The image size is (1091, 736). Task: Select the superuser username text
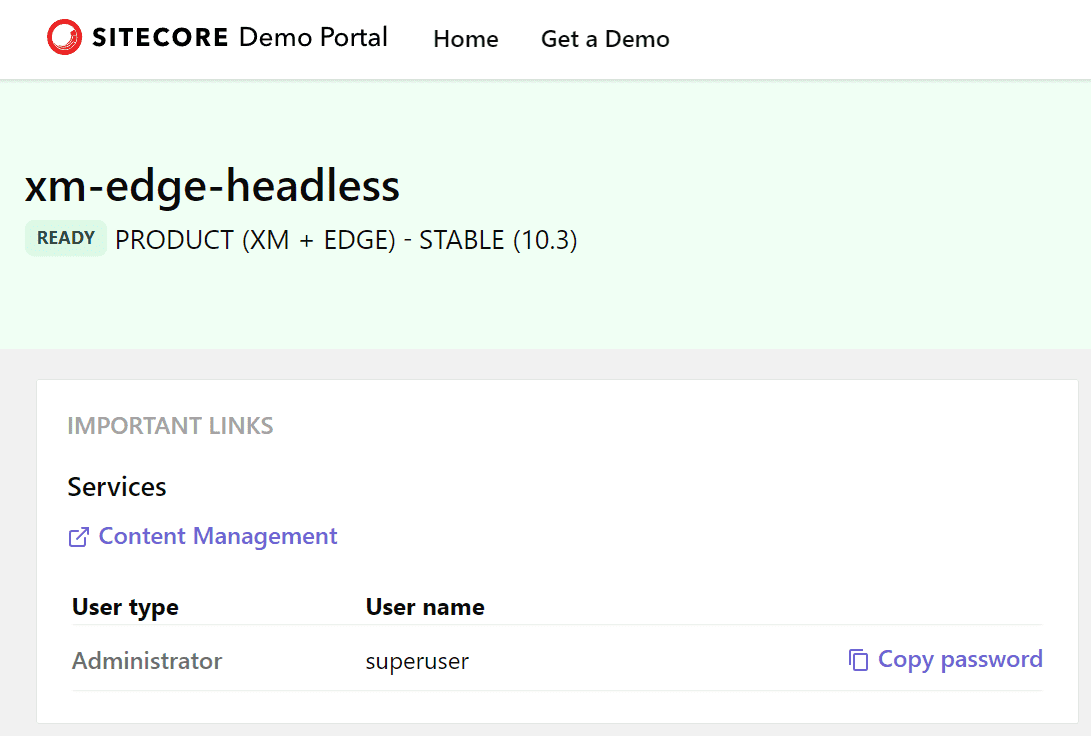pos(417,661)
